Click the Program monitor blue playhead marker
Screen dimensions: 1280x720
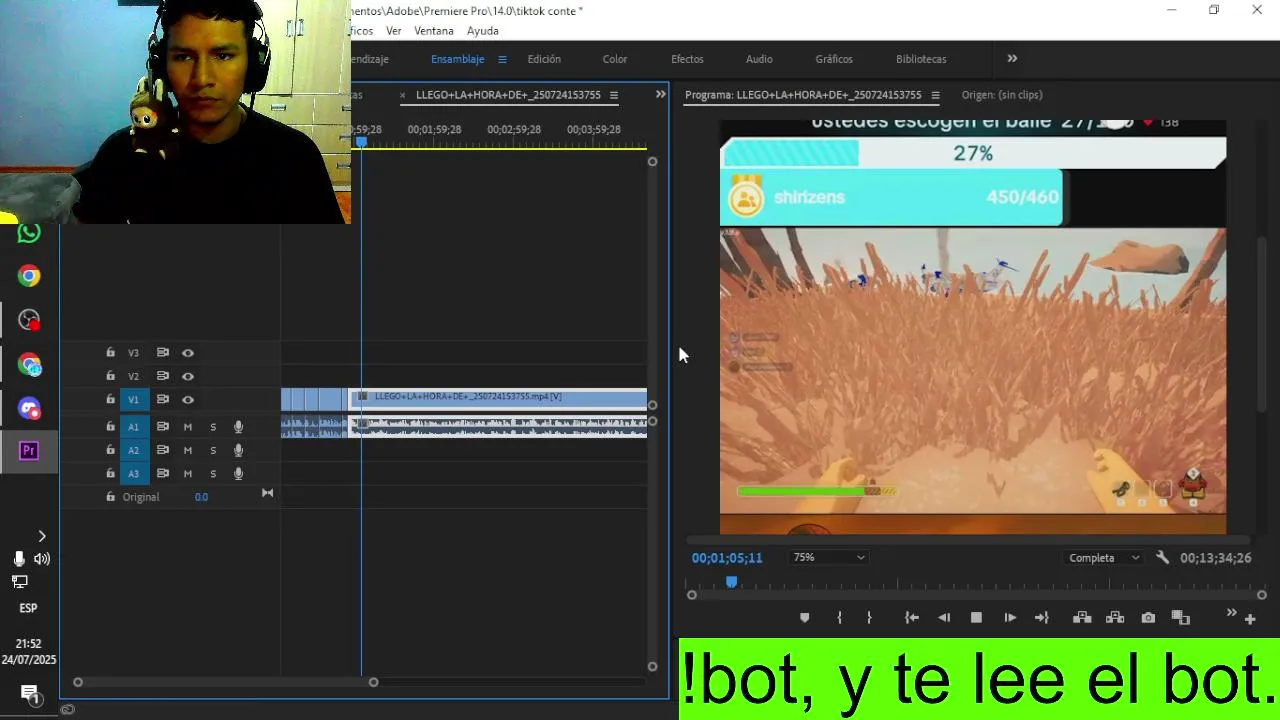(x=731, y=582)
